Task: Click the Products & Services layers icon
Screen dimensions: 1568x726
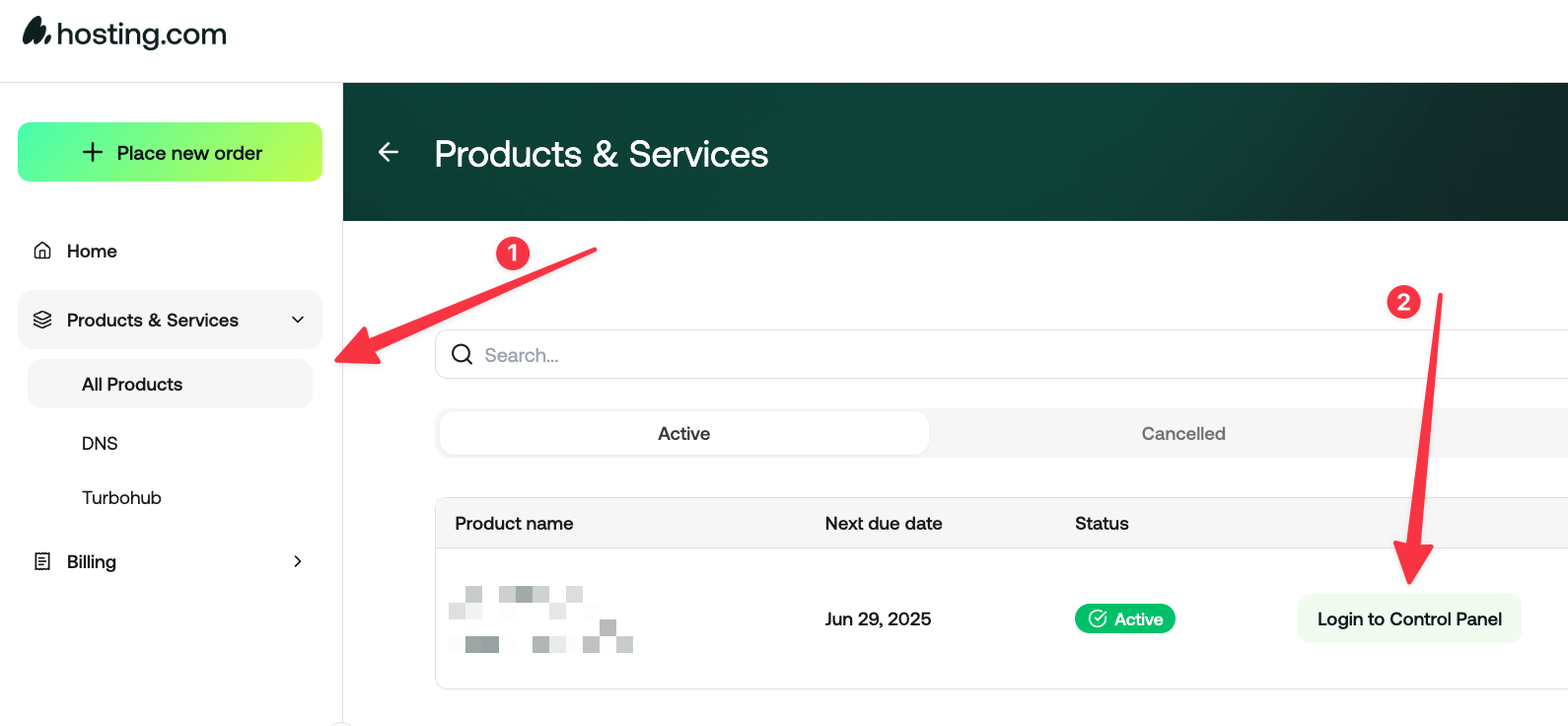Action: coord(42,320)
